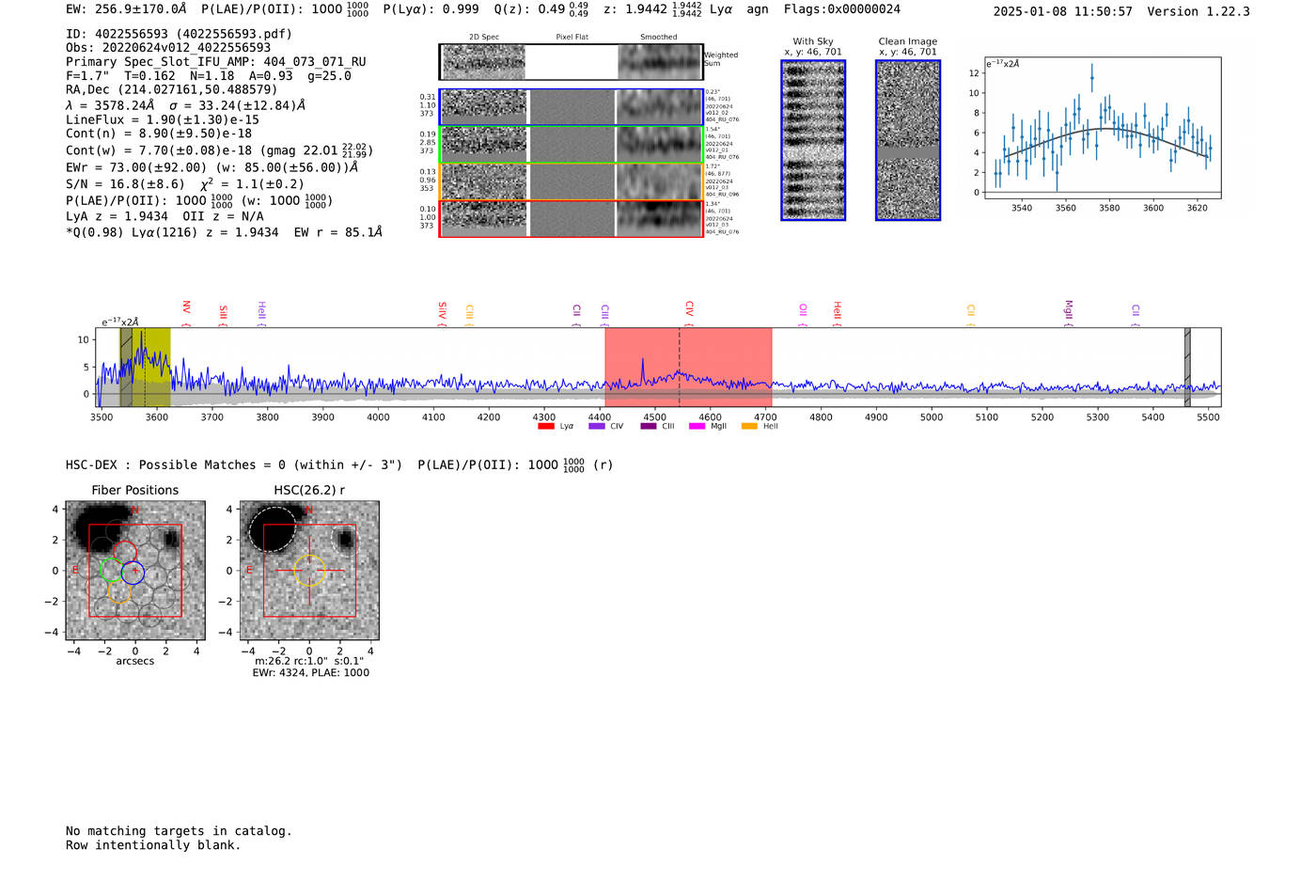Screen dimensions: 1316x896
Task: Select the OII emission line marker
Action: (x=803, y=314)
